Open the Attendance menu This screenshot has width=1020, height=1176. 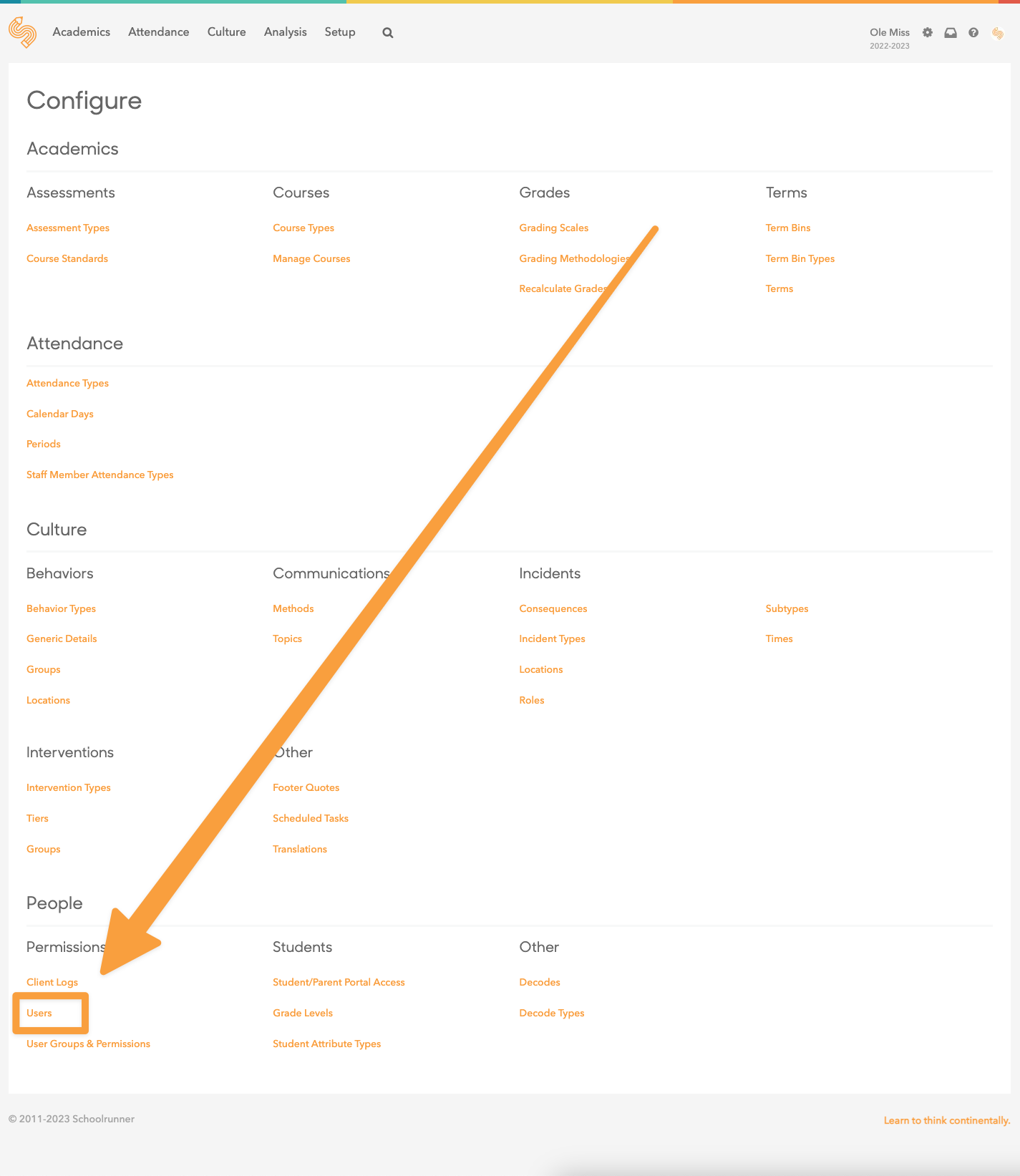[x=158, y=32]
